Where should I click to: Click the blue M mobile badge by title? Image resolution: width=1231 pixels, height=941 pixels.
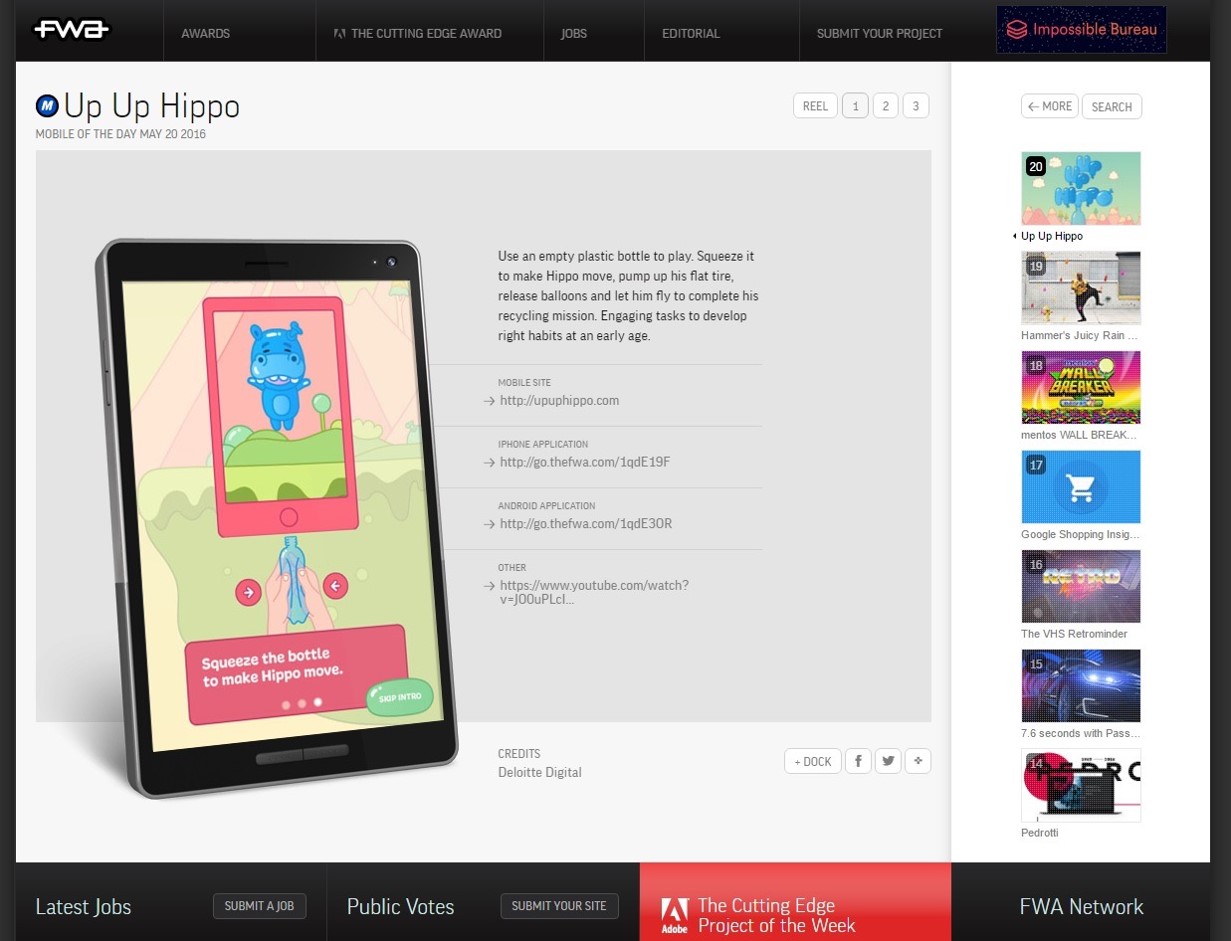coord(46,106)
